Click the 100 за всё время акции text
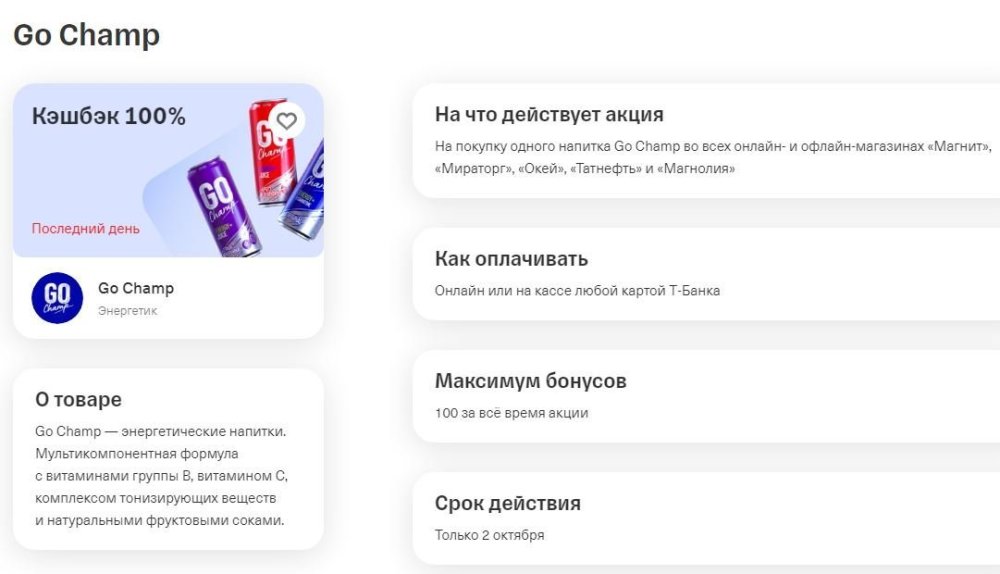Image resolution: width=1000 pixels, height=574 pixels. coord(511,413)
